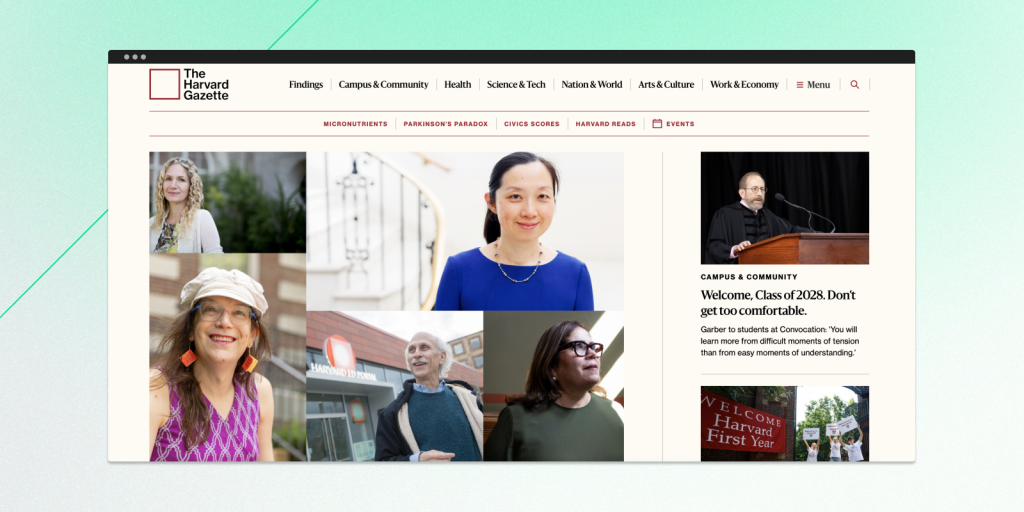This screenshot has height=512, width=1024.
Task: Click the hamburger Menu icon
Action: click(x=799, y=85)
